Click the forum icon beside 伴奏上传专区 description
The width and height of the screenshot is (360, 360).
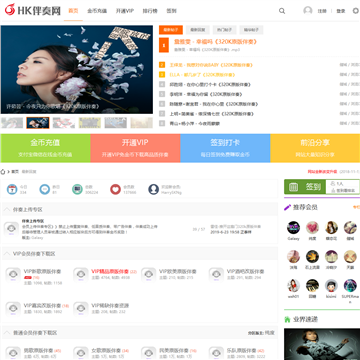pyautogui.click(x=11, y=229)
